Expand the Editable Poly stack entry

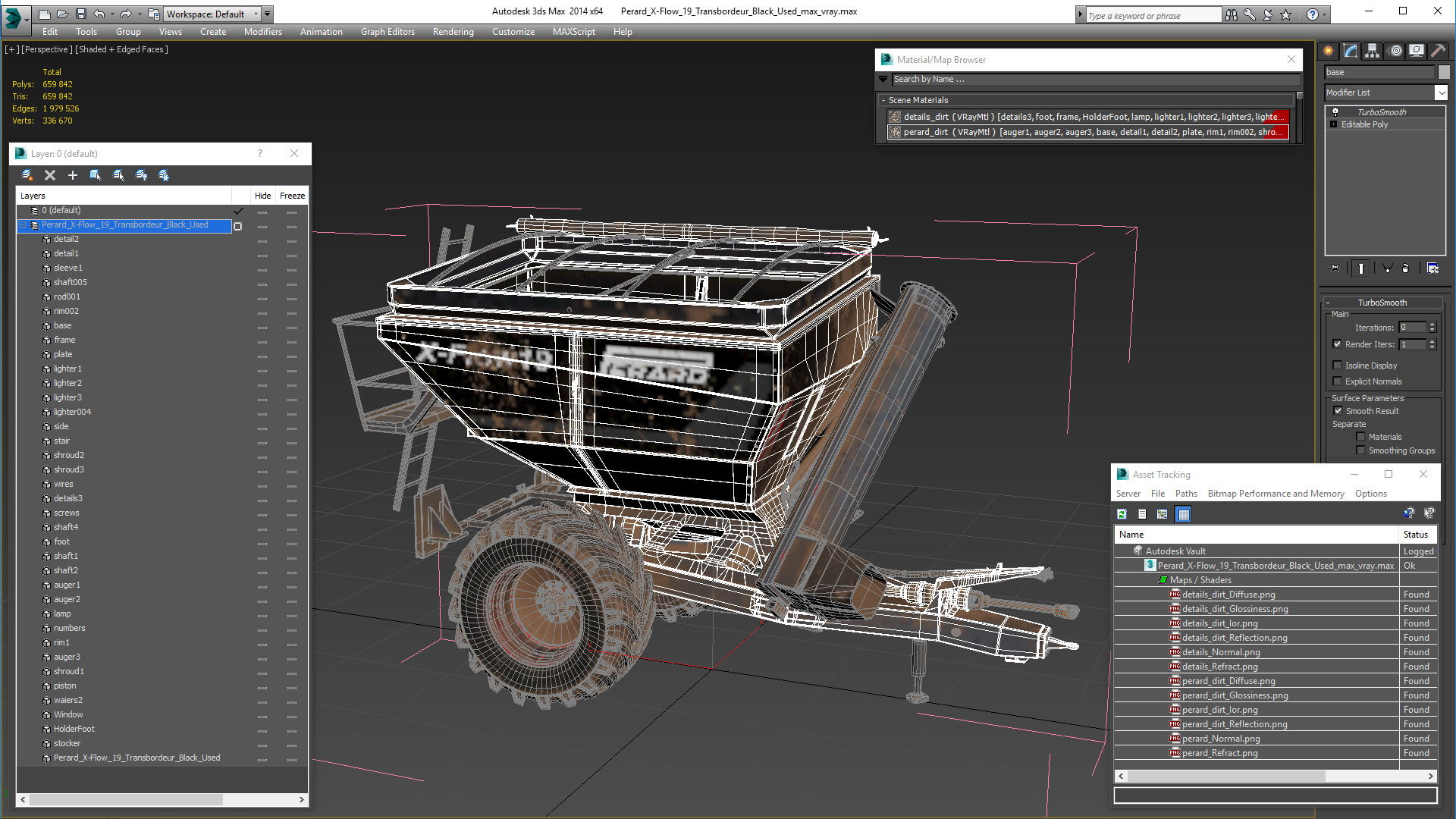coord(1333,124)
